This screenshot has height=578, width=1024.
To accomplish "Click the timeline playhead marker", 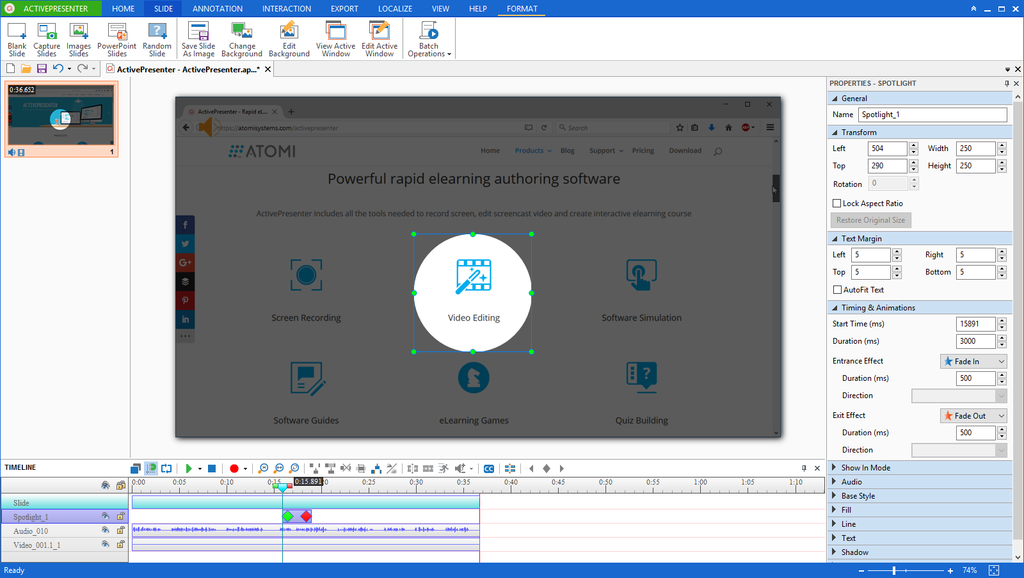I will (282, 487).
